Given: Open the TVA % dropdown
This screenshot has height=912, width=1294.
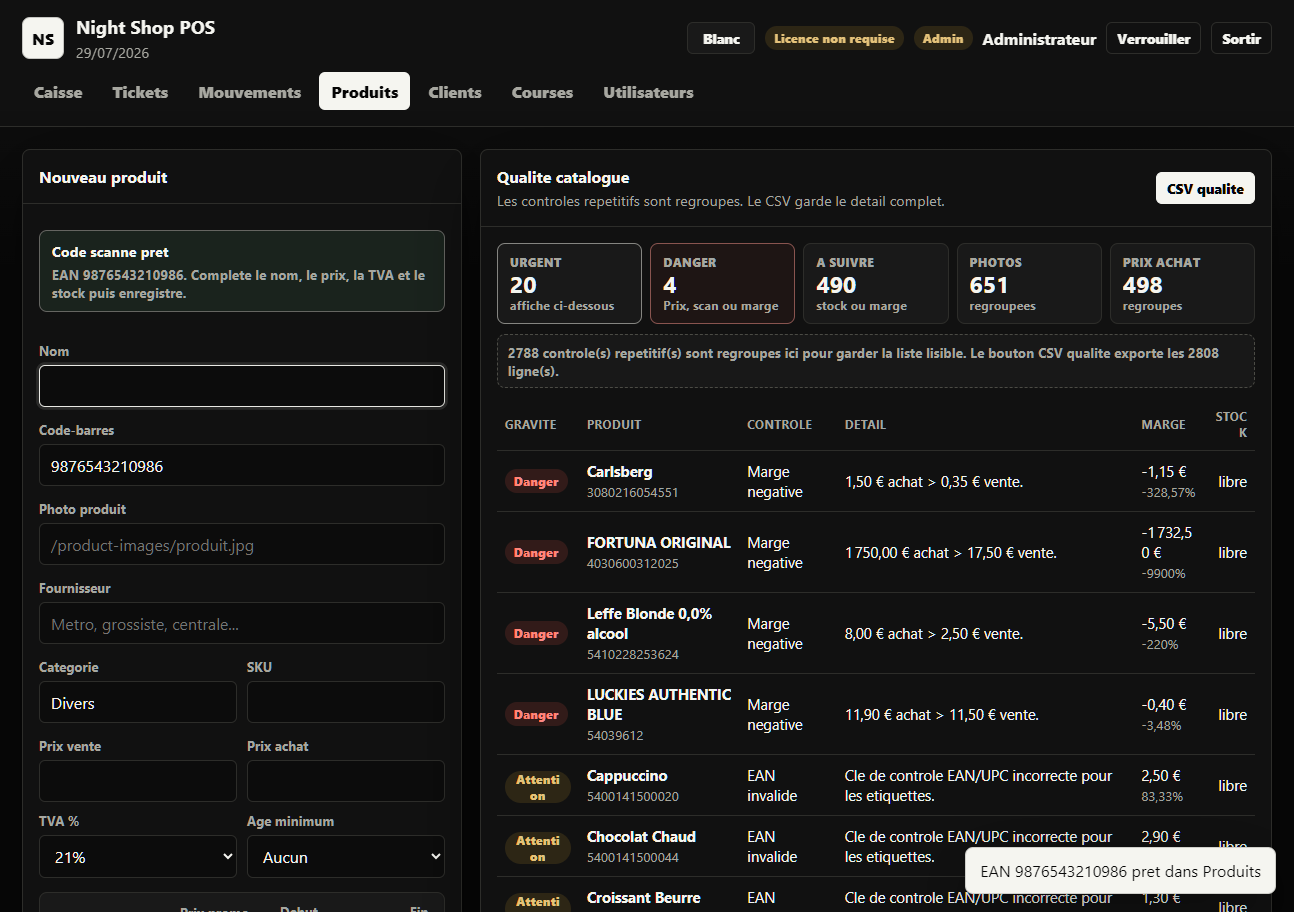Looking at the screenshot, I should pos(138,857).
